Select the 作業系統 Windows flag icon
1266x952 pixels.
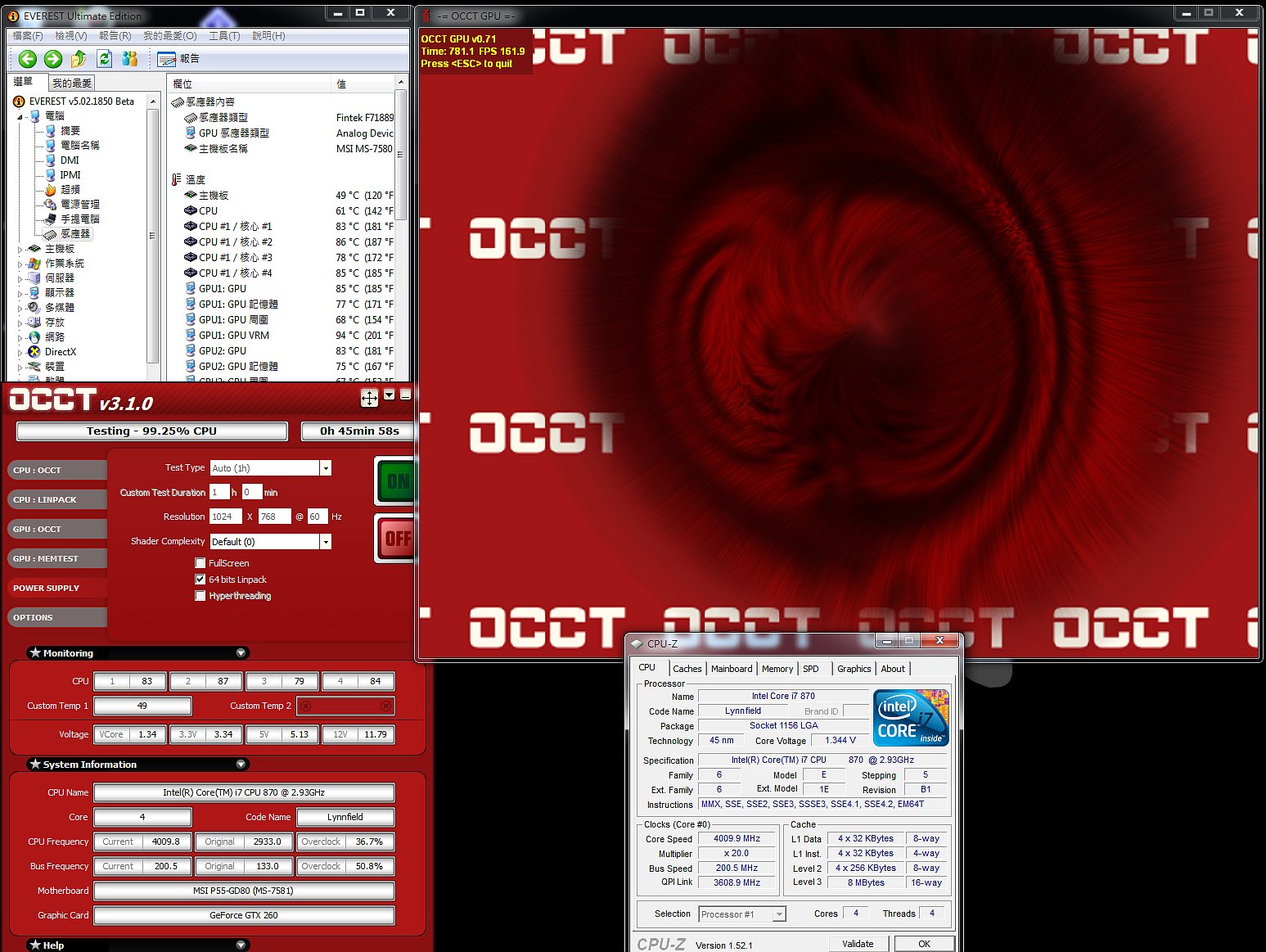tap(34, 263)
